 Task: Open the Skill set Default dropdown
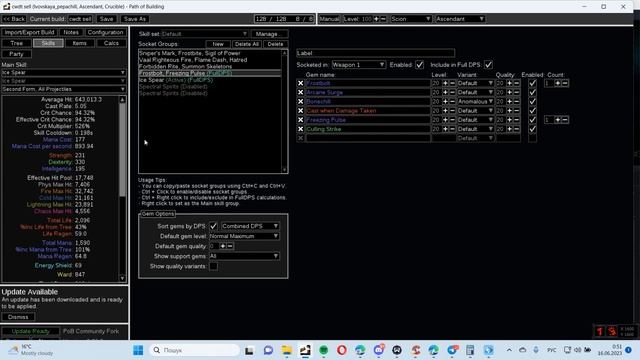(x=204, y=34)
